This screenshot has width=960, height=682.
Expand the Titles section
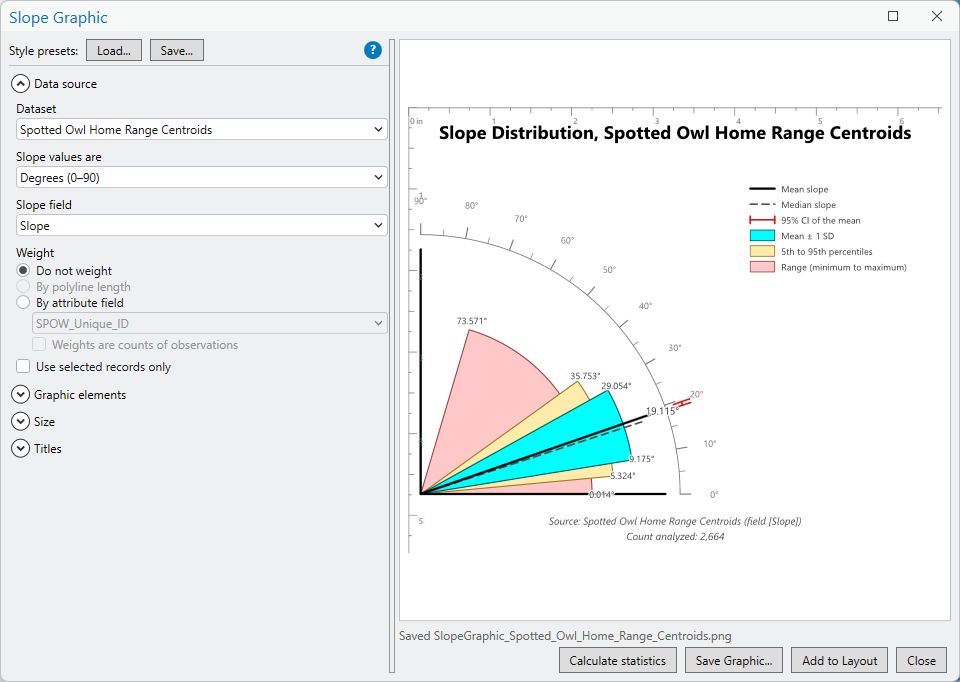pos(20,449)
